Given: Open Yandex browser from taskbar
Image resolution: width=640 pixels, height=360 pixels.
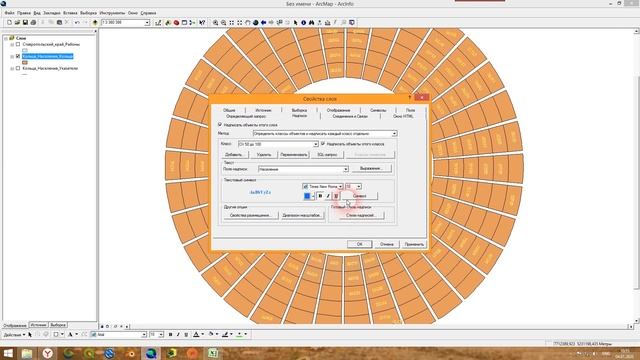Looking at the screenshot, I should click(x=48, y=353).
